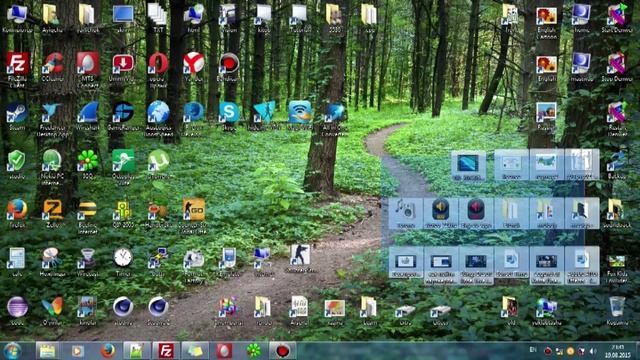Switch to Firefox in the taskbar

[108, 351]
